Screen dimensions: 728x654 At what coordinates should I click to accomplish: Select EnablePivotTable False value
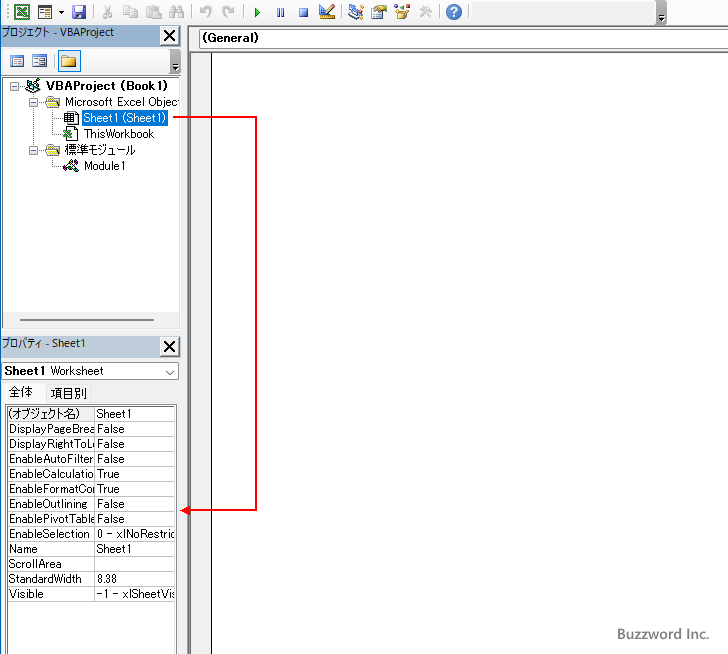[135, 519]
